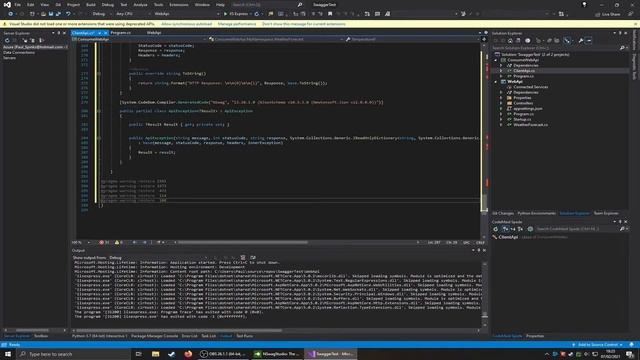Switch to the WebApi editor tab
The height and width of the screenshot is (360, 640).
[x=154, y=33]
